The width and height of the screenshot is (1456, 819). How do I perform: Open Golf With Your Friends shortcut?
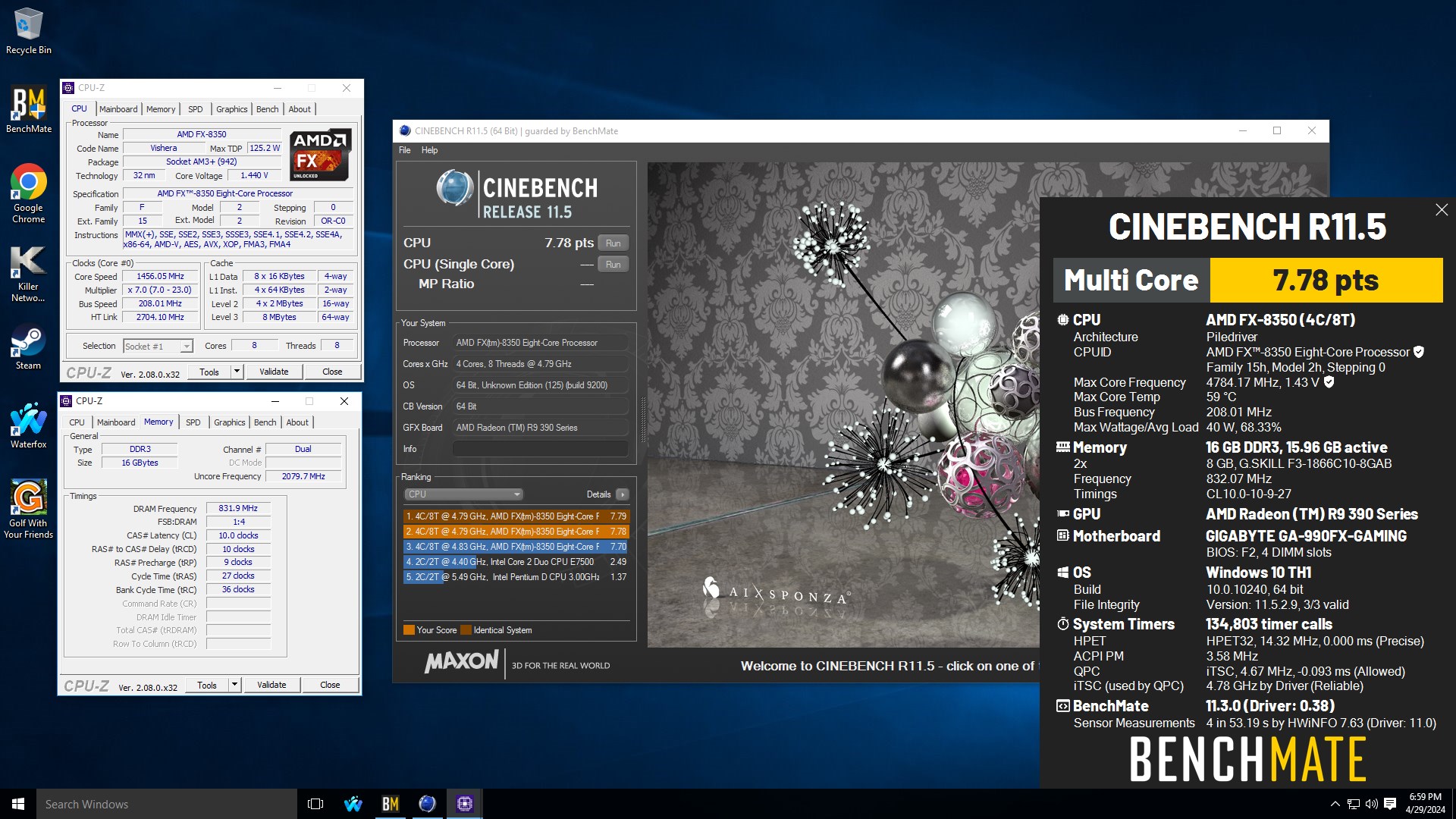[x=28, y=509]
